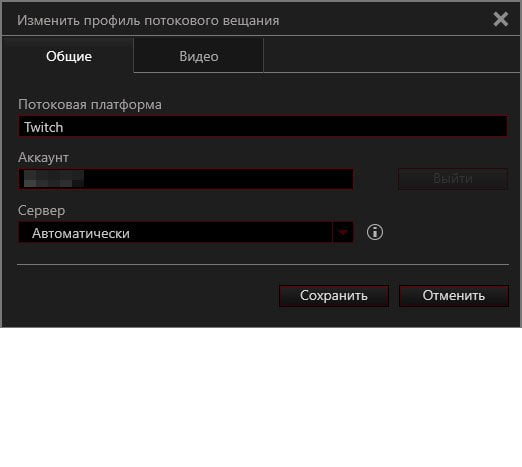Expand server list with red arrow
This screenshot has width=522, height=467.
click(343, 232)
